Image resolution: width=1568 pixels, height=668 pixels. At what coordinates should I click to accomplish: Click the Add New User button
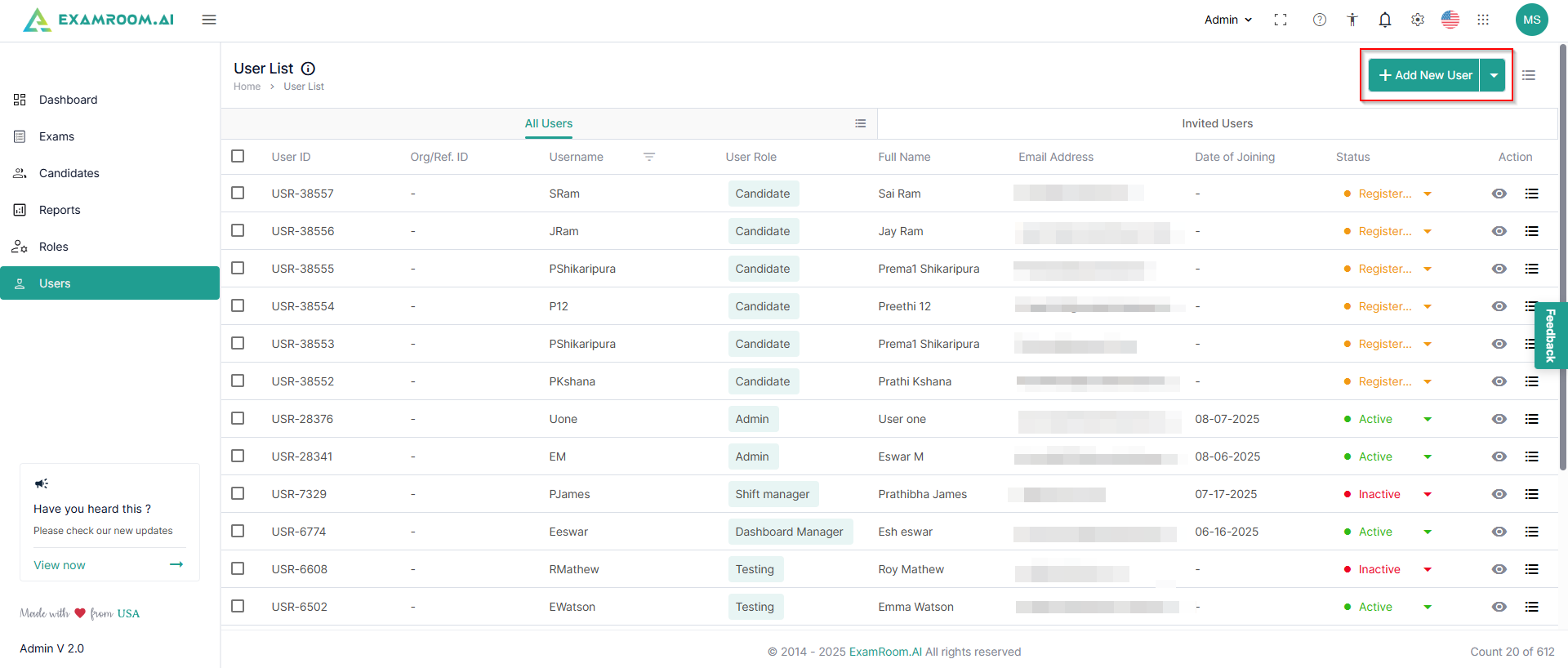pos(1425,75)
